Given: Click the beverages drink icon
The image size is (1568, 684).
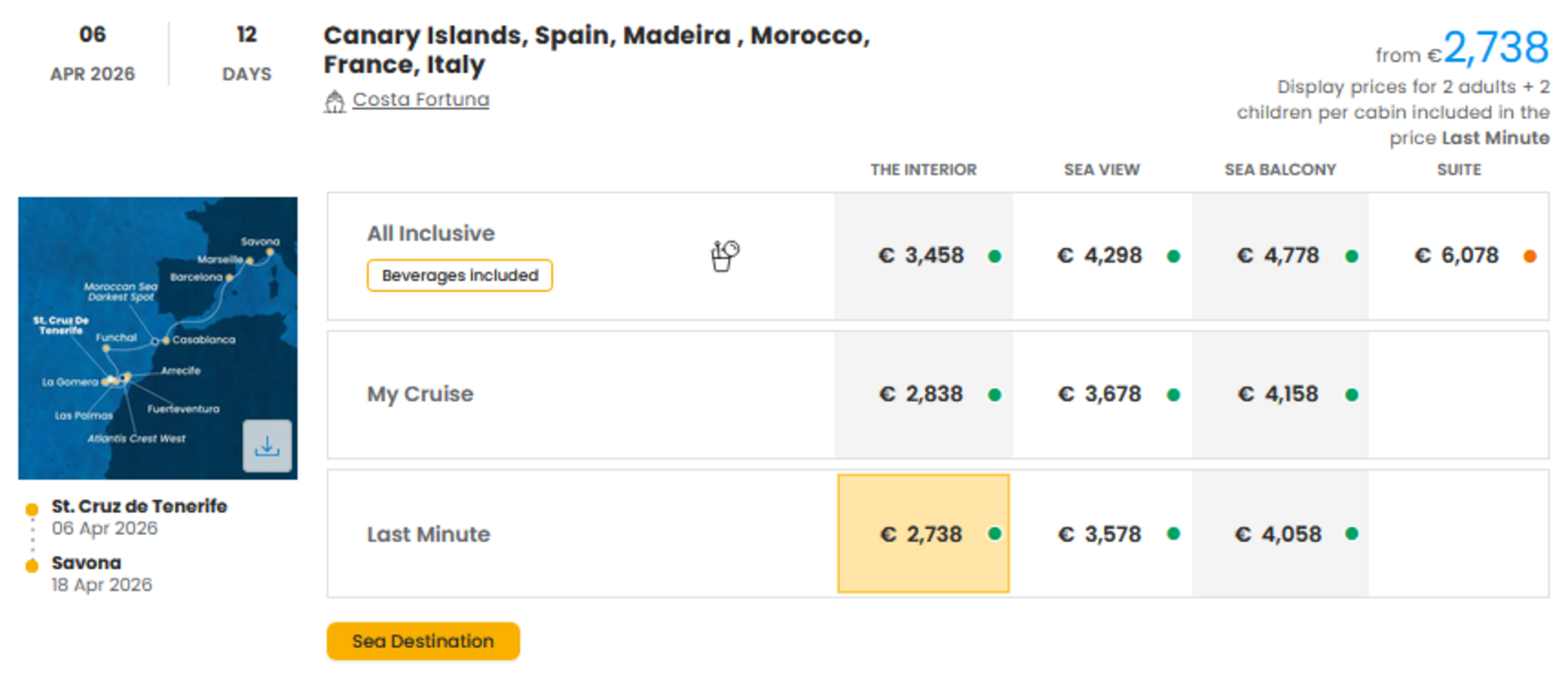Looking at the screenshot, I should [725, 256].
